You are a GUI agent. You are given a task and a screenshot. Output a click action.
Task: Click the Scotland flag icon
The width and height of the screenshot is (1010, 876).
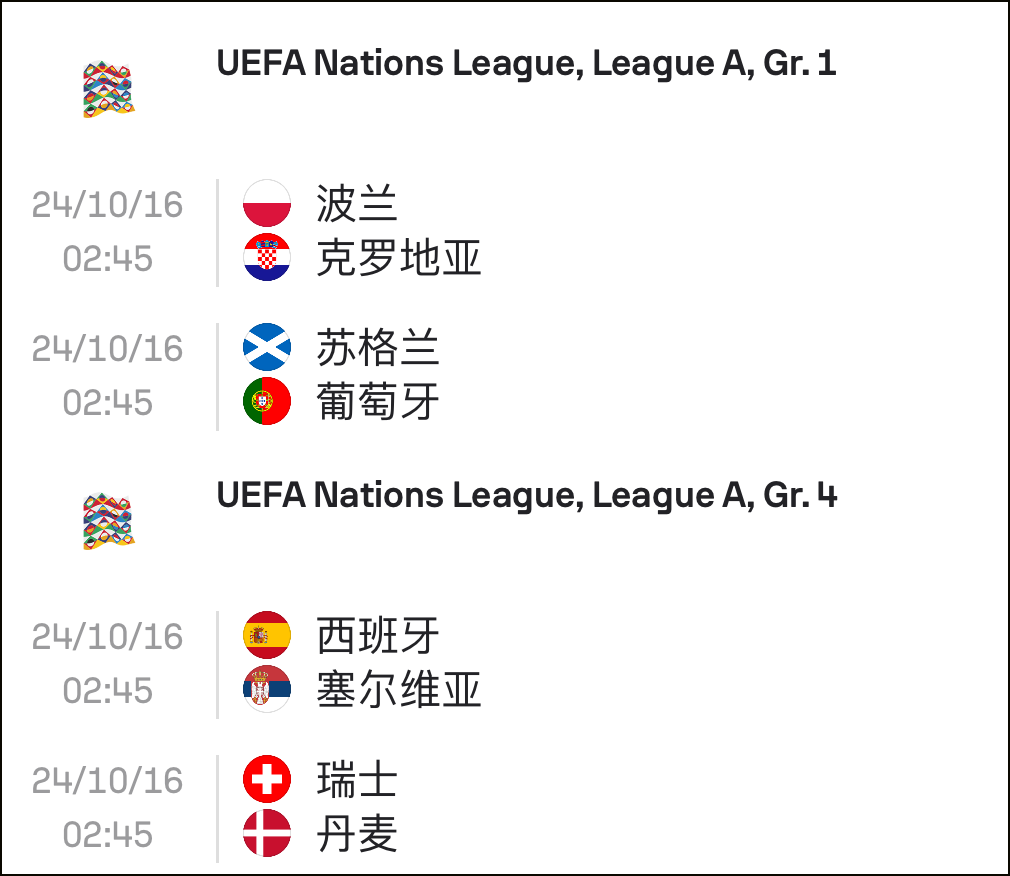click(267, 347)
